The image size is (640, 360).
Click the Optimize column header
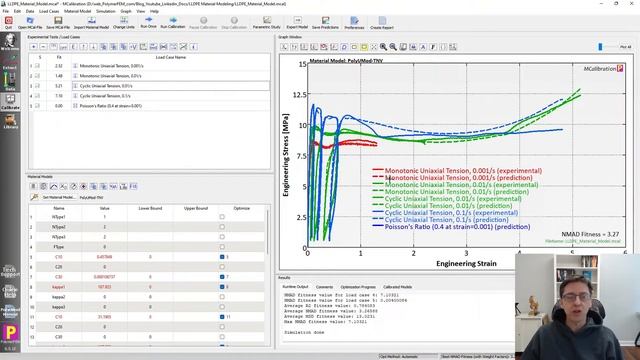tap(242, 208)
